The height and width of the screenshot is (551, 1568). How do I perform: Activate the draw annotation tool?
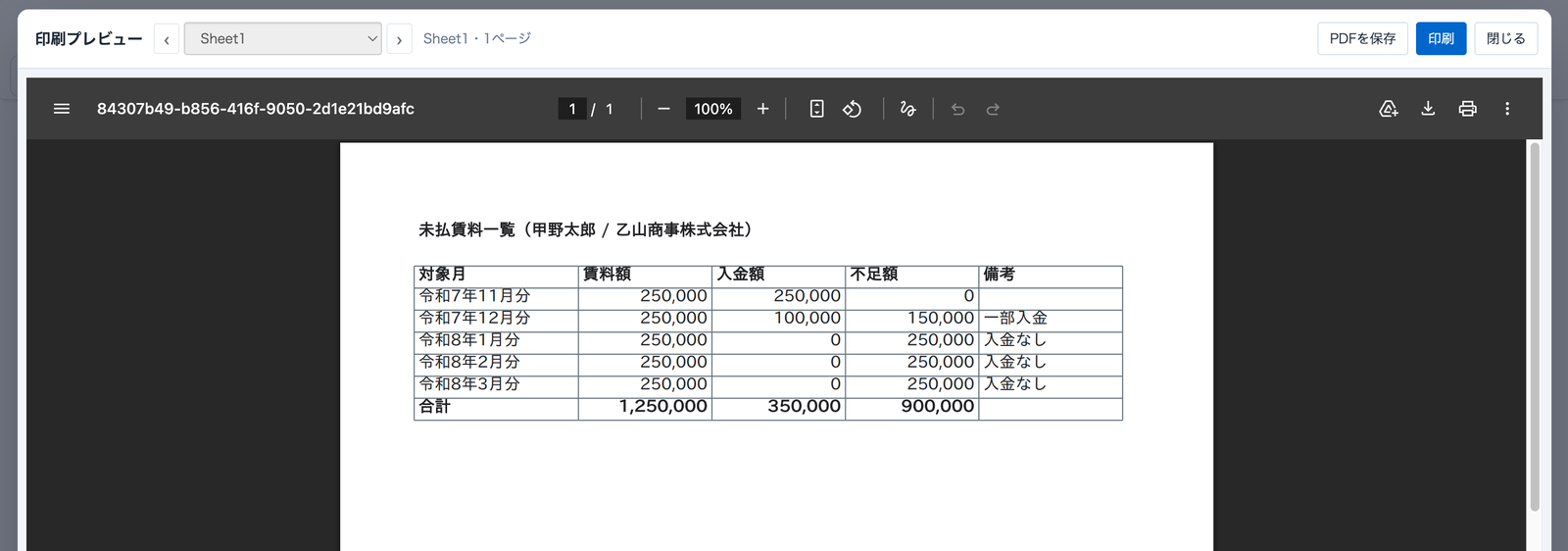click(907, 109)
